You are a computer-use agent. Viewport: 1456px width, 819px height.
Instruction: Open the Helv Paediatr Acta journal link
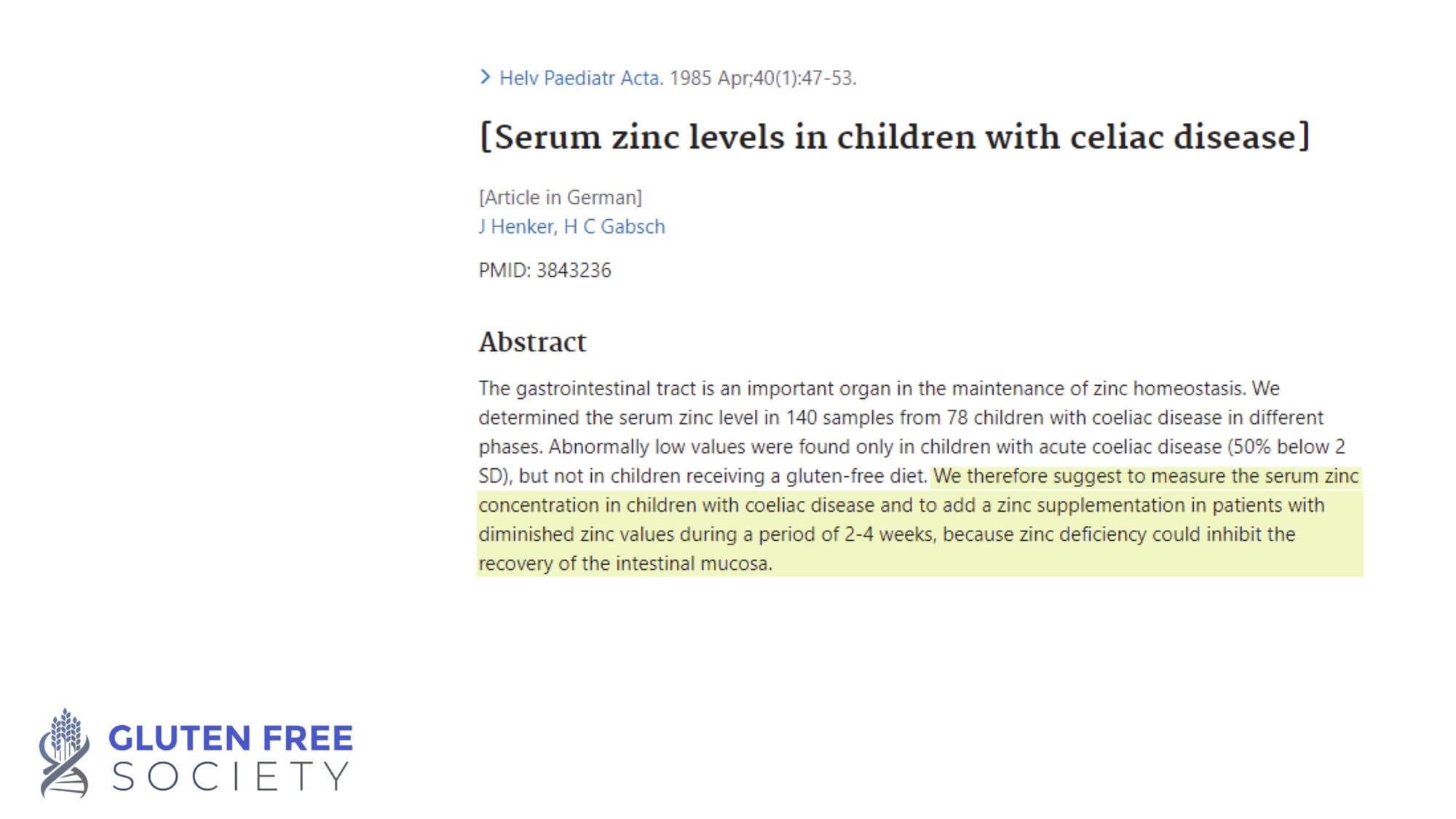click(581, 78)
